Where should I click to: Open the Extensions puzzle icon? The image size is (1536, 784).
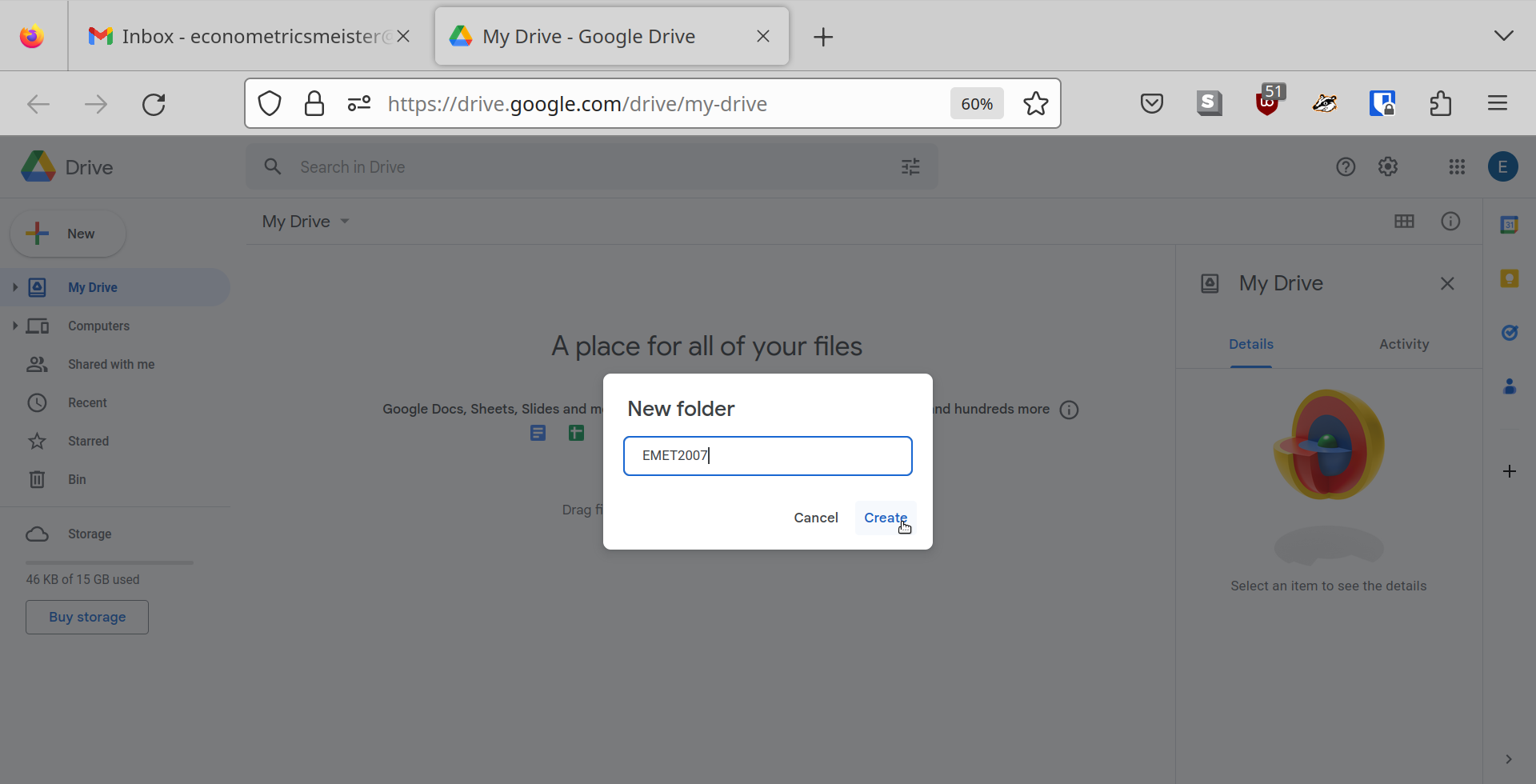tap(1441, 103)
